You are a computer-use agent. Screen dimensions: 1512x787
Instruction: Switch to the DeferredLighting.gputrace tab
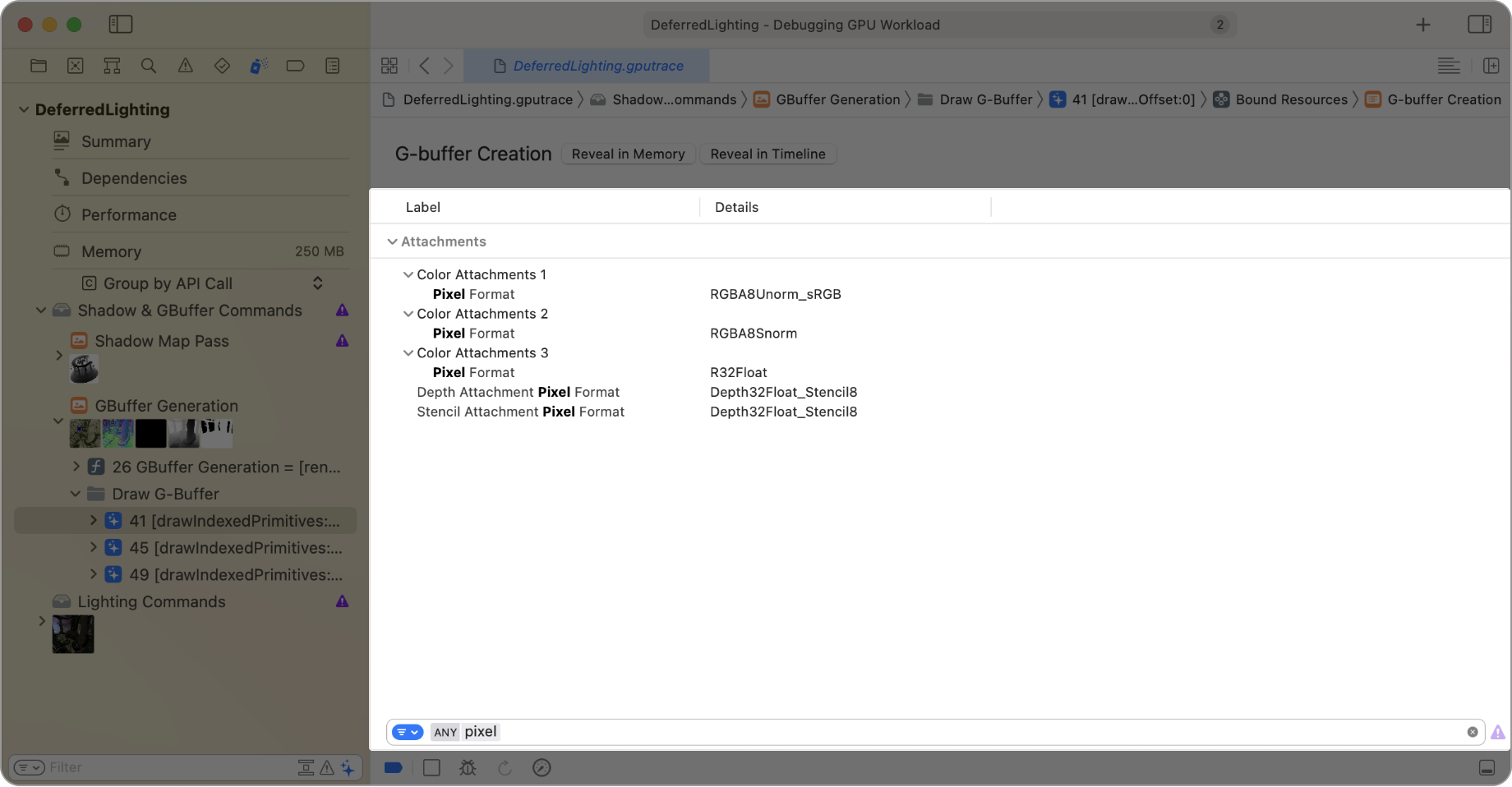(597, 66)
